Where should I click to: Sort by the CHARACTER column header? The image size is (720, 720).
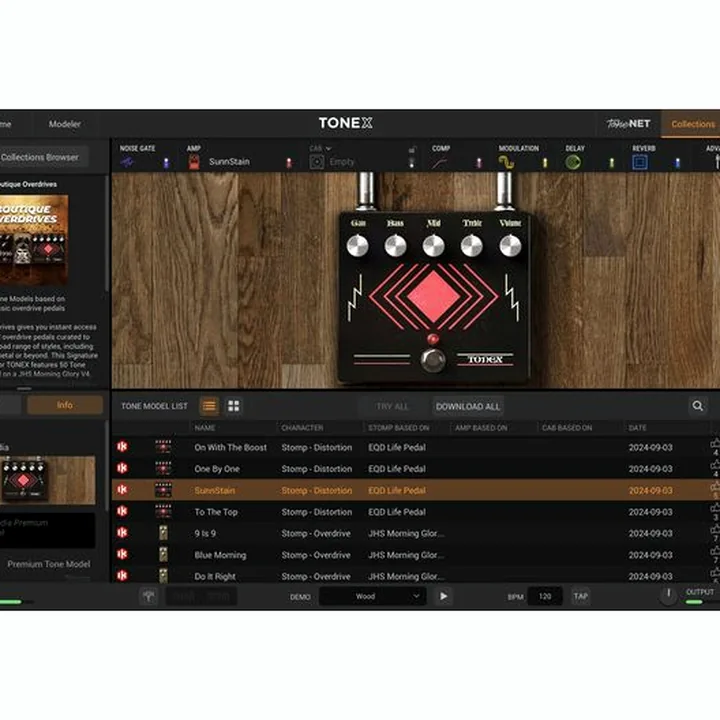tap(302, 428)
